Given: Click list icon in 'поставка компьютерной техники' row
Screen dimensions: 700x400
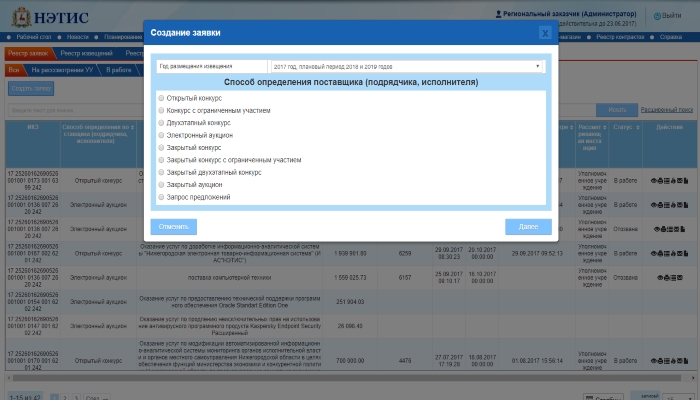Looking at the screenshot, I should point(673,278).
